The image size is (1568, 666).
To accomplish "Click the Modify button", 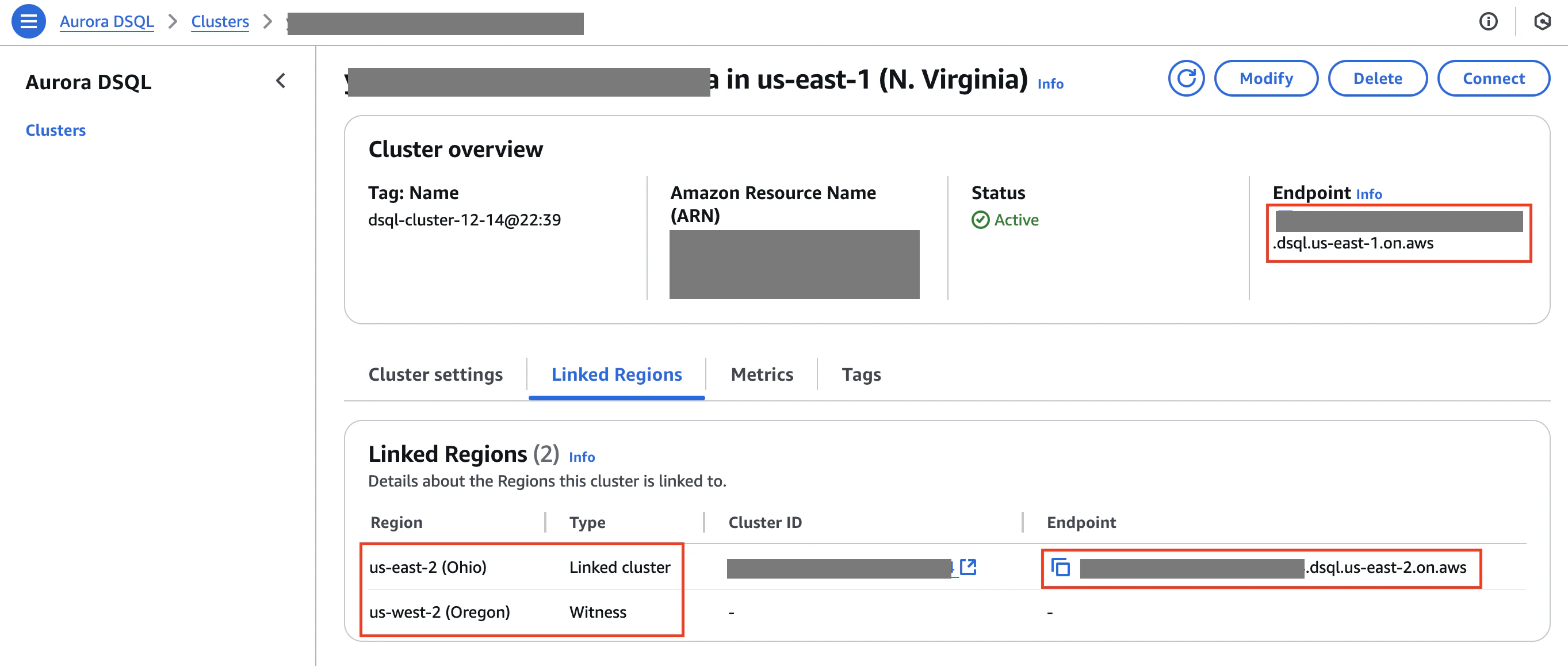I will [1266, 79].
